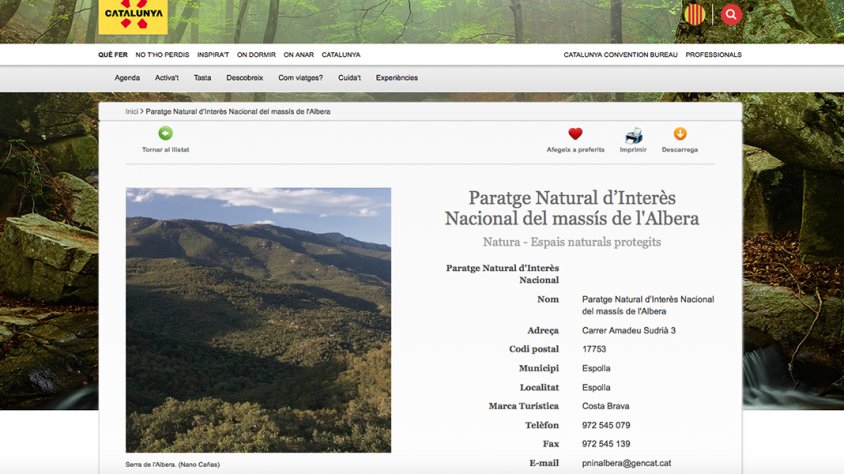The image size is (844, 474).
Task: Select the Descobreix submenu item
Action: (x=244, y=78)
